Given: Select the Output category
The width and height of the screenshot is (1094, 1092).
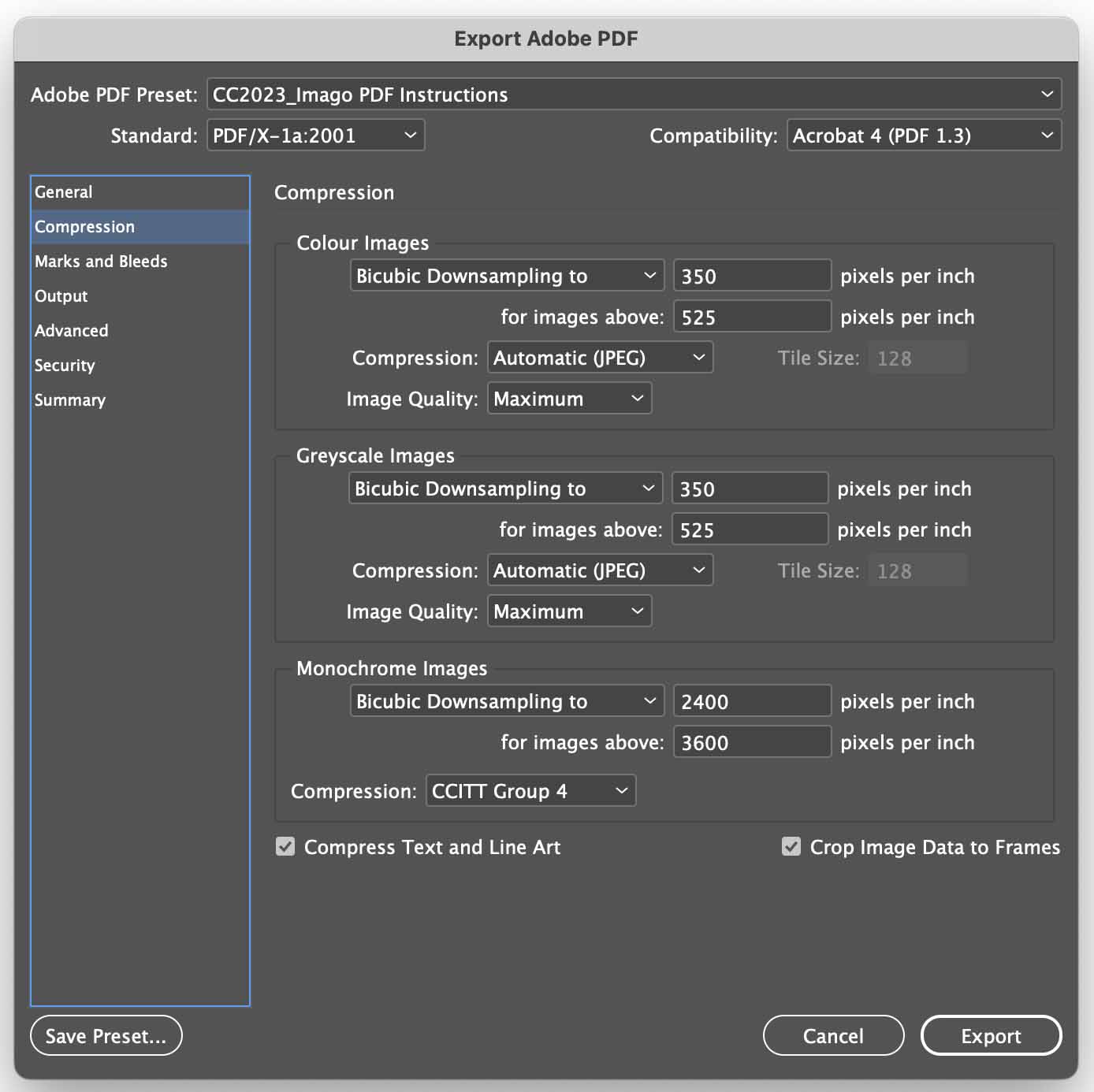Looking at the screenshot, I should pyautogui.click(x=140, y=296).
